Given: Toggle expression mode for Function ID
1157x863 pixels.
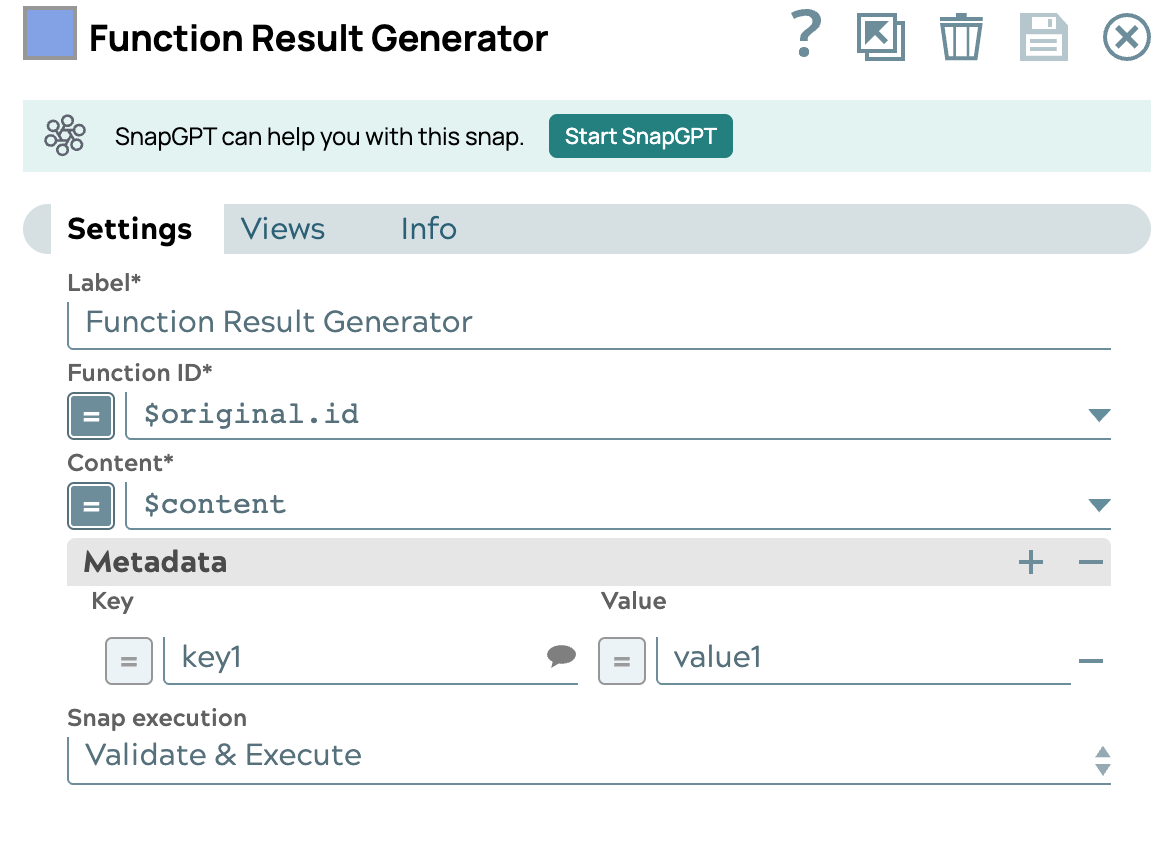Looking at the screenshot, I should coord(90,416).
